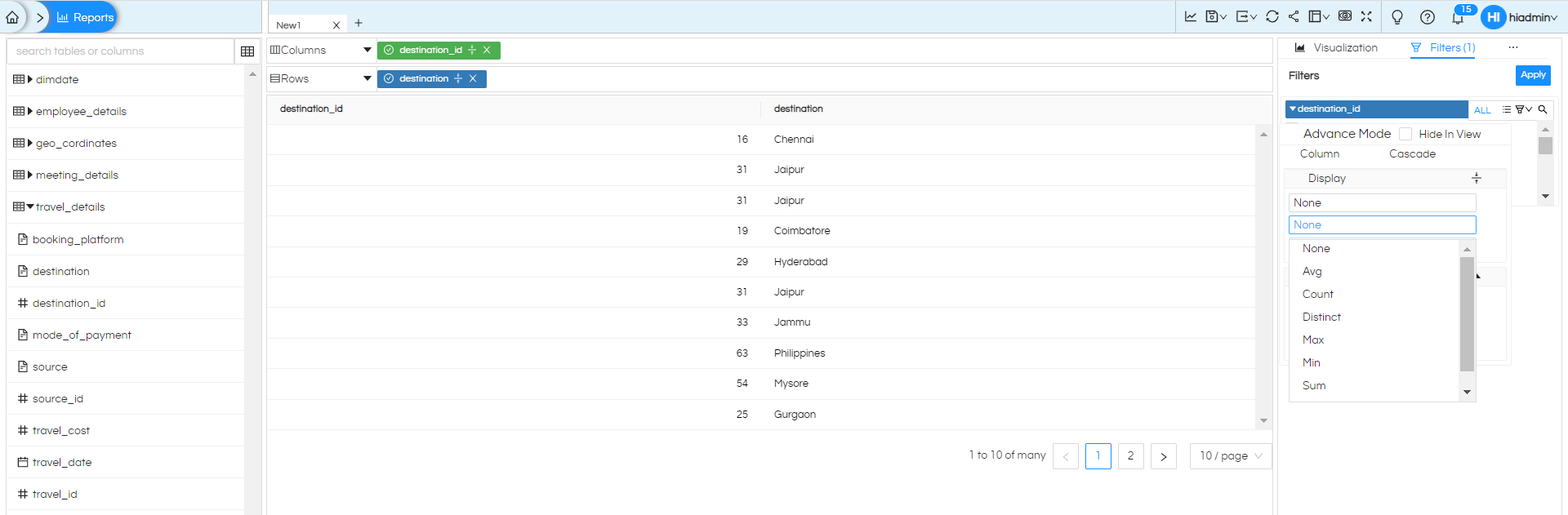This screenshot has width=1568, height=515.
Task: Expand the geo_cordinates table
Action: click(x=30, y=143)
